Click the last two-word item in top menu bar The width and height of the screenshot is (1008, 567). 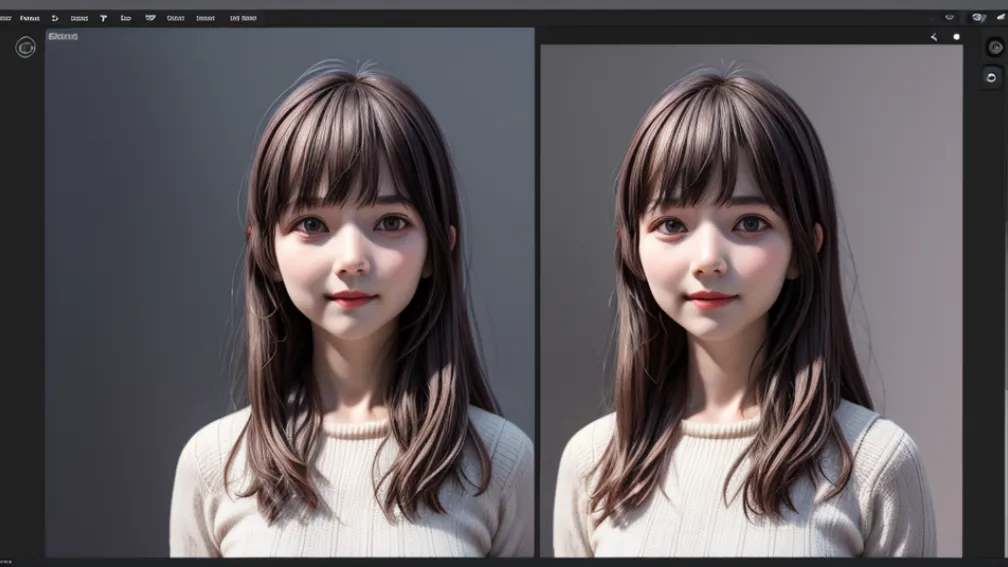(242, 18)
